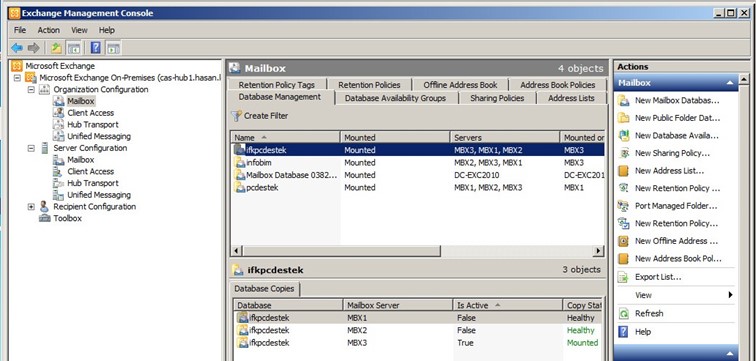The height and width of the screenshot is (361, 756).
Task: Click the Actions pane scroll up arrow
Action: pyautogui.click(x=744, y=79)
